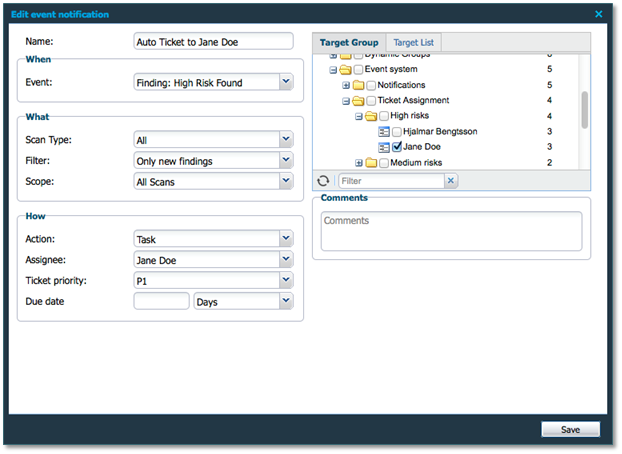Image resolution: width=622 pixels, height=454 pixels.
Task: Check the Hjalmar Bengtsson checkbox
Action: click(397, 132)
